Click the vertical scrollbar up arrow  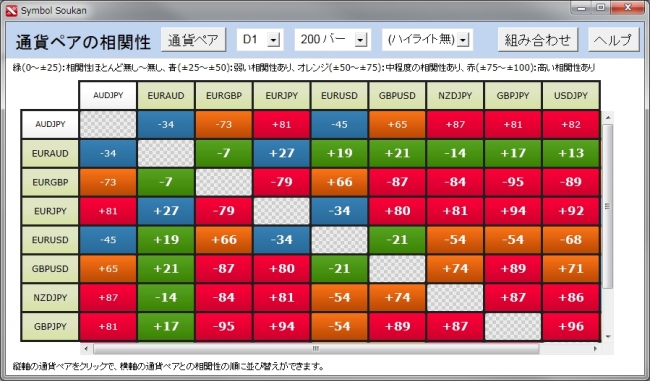coord(608,118)
